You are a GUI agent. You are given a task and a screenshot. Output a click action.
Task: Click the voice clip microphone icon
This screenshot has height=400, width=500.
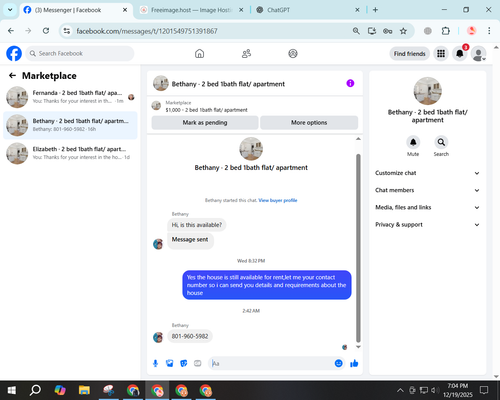tap(155, 363)
